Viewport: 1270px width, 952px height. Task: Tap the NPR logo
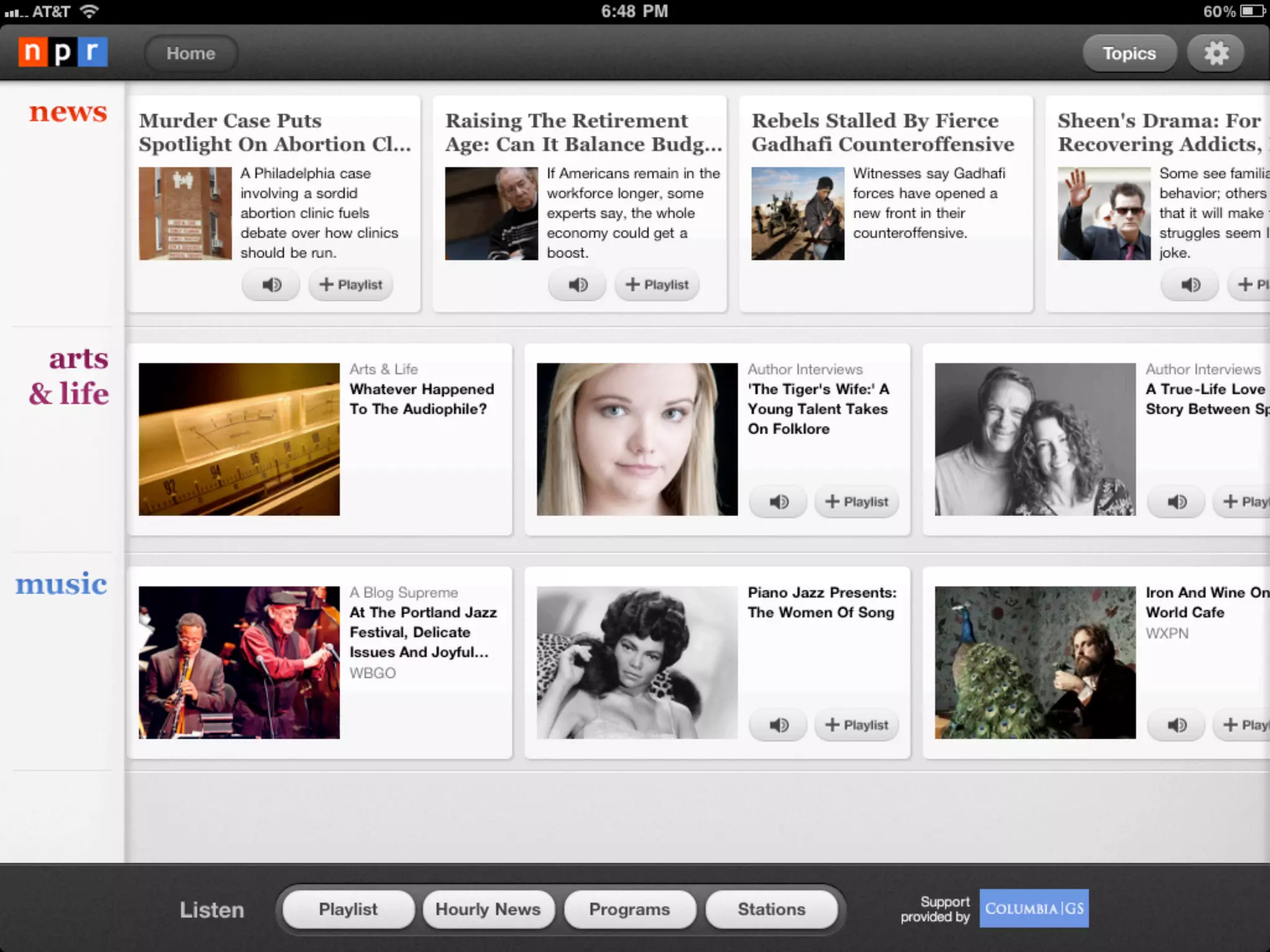click(63, 52)
